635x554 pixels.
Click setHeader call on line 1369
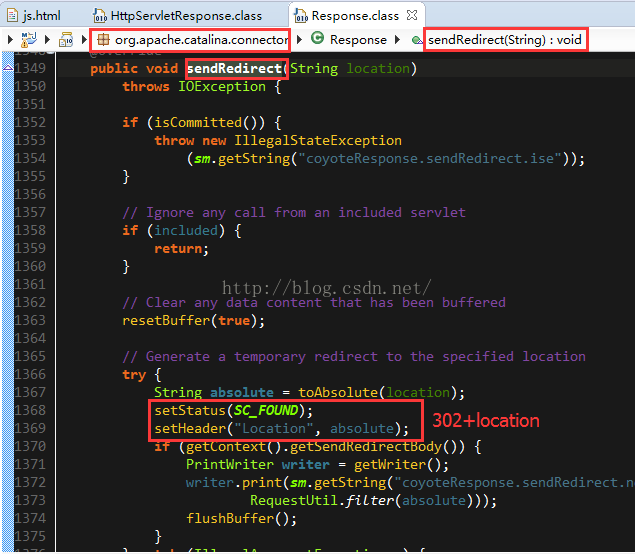tap(281, 428)
